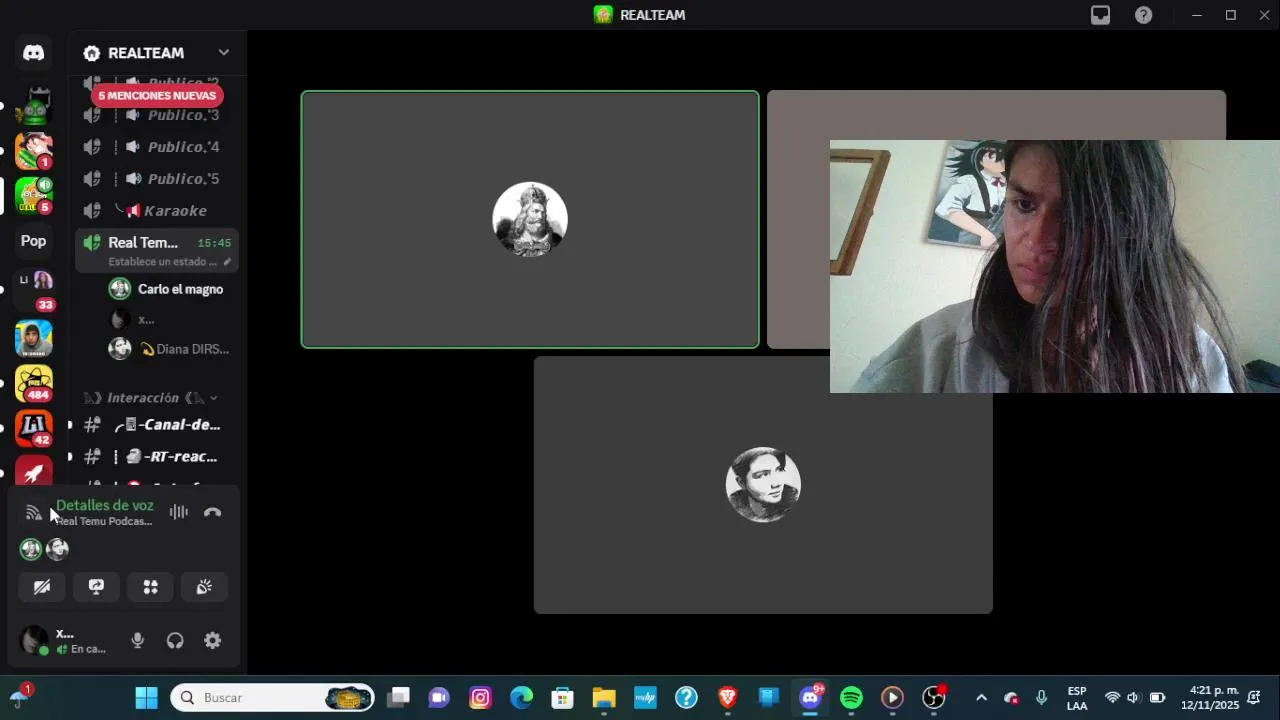Show hidden system tray icons chevron
The height and width of the screenshot is (720, 1280).
[x=981, y=698]
